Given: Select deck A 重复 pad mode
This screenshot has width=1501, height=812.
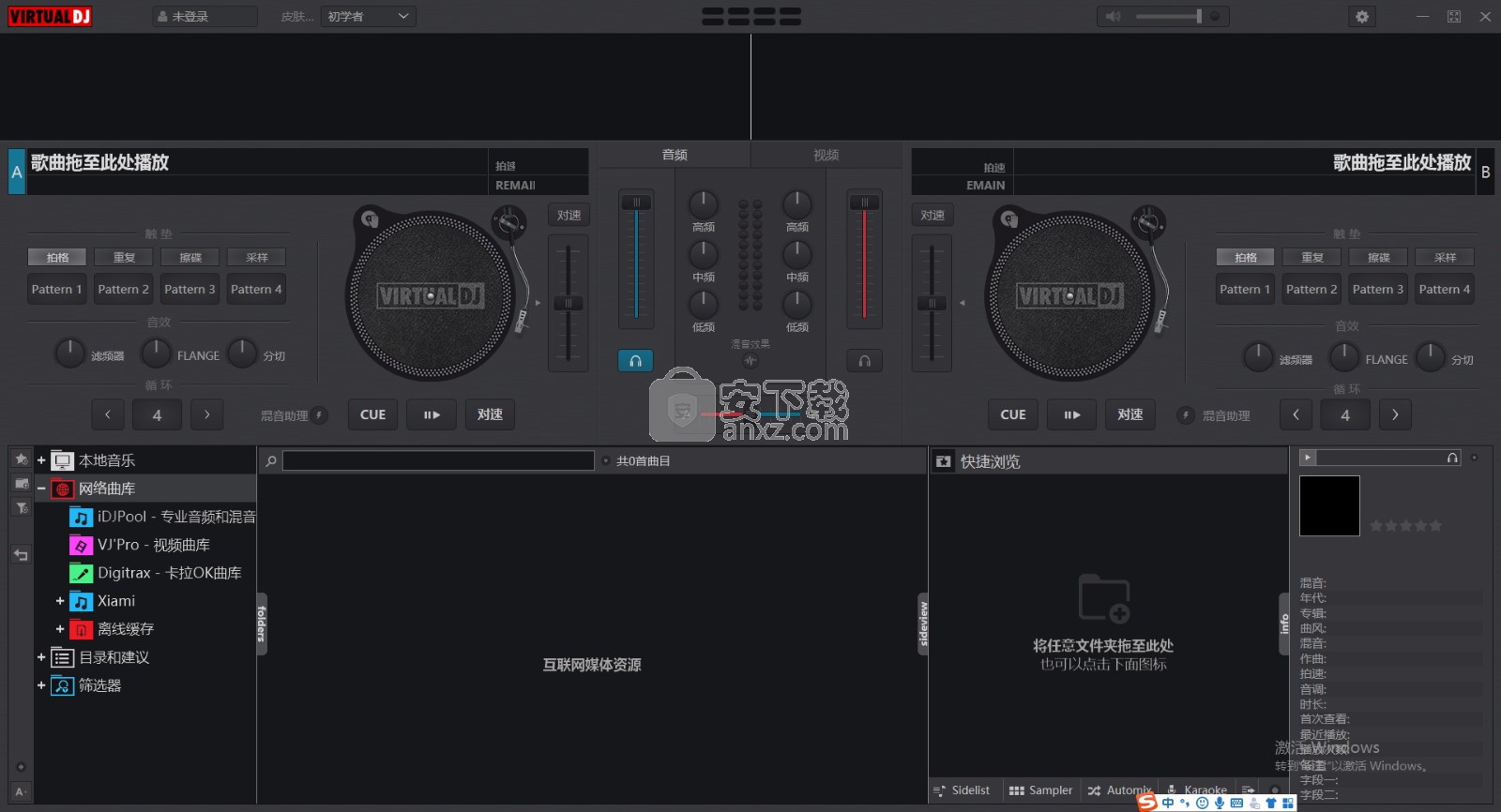Looking at the screenshot, I should pos(124,257).
